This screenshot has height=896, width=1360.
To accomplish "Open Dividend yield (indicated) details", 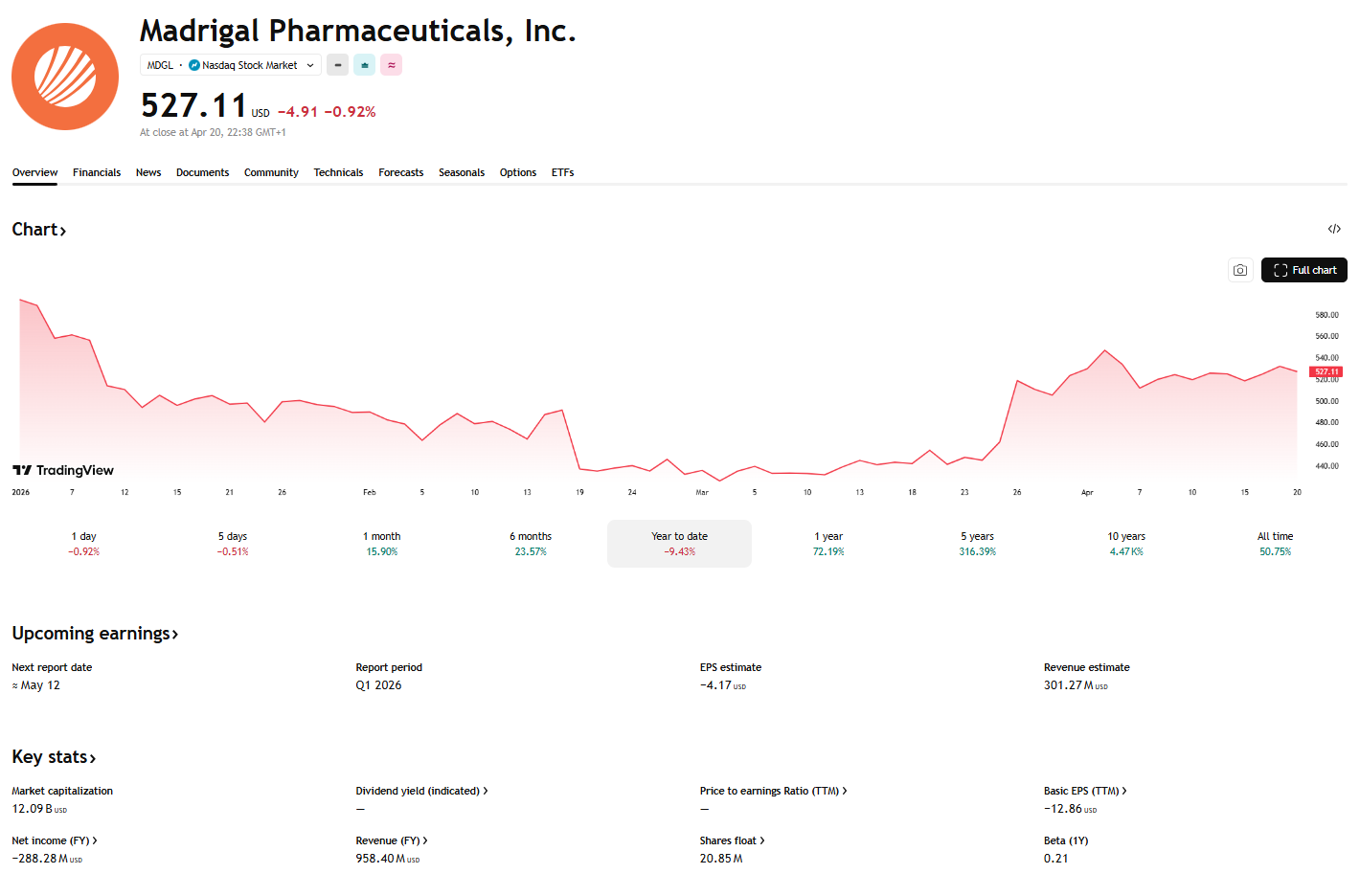I will [421, 791].
